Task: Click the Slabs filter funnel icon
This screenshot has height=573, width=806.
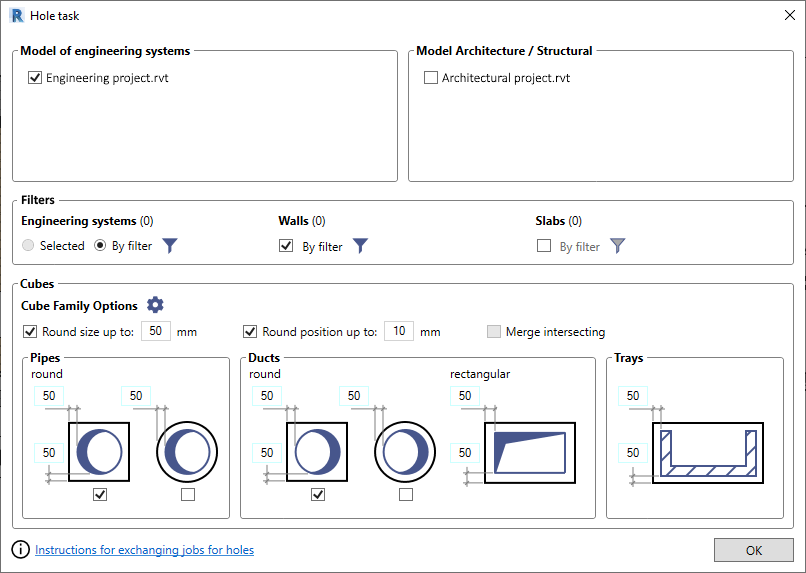Action: 617,246
